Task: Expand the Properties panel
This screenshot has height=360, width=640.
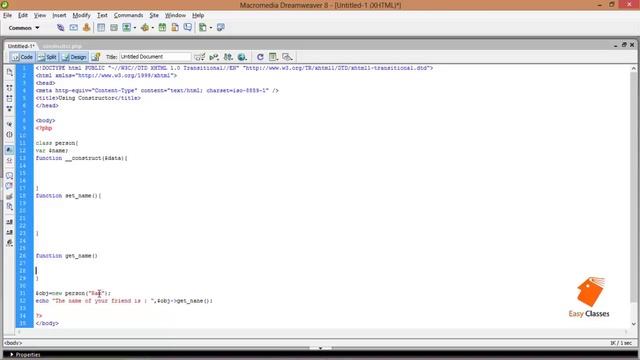Action: click(x=12, y=355)
